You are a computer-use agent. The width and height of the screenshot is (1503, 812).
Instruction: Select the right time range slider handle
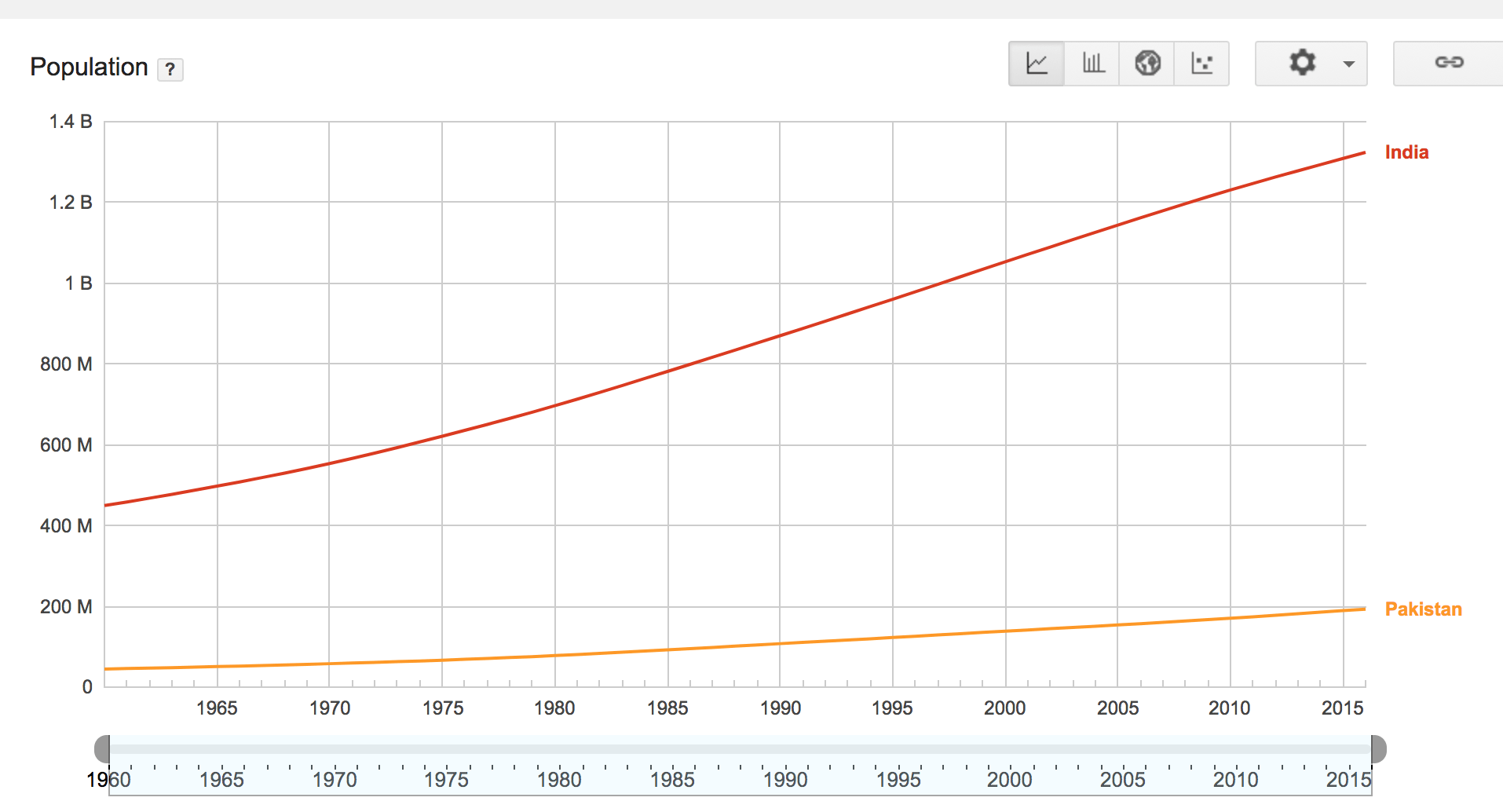point(1378,749)
